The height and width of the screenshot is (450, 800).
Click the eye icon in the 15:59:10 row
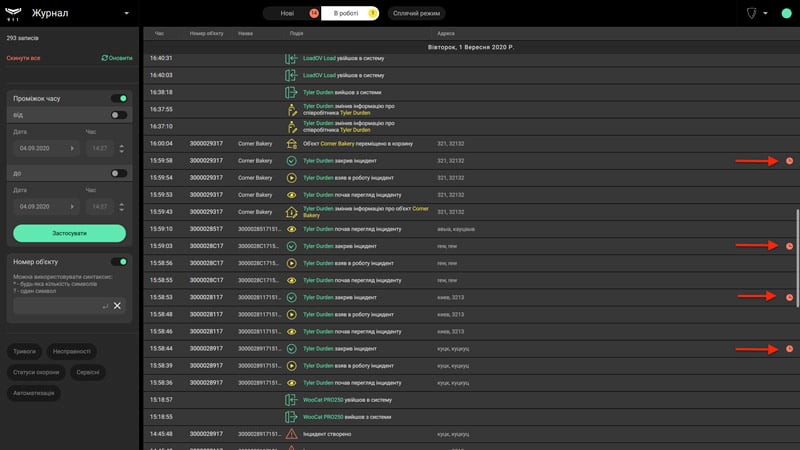pos(291,229)
